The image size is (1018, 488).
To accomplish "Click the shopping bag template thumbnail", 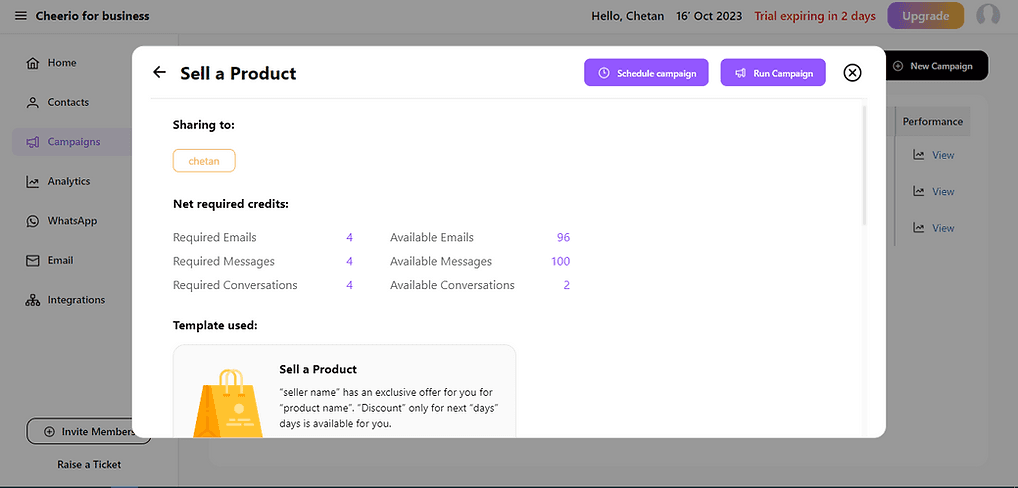I will tap(228, 403).
